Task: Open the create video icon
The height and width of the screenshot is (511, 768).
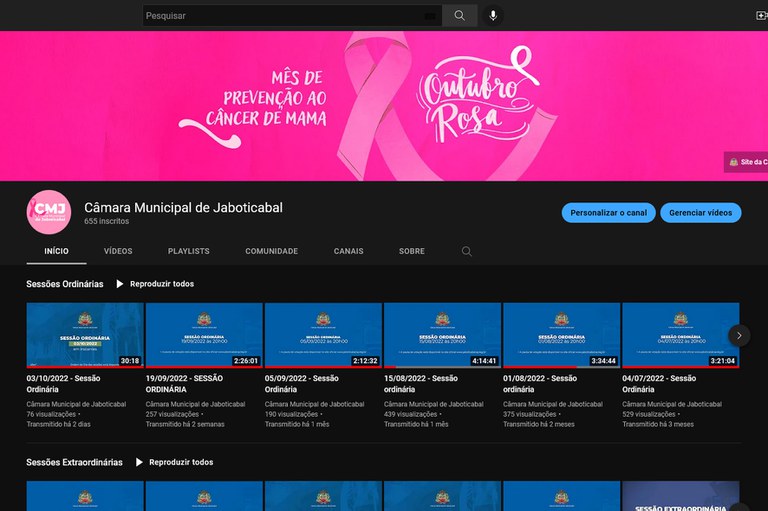Action: pyautogui.click(x=762, y=16)
